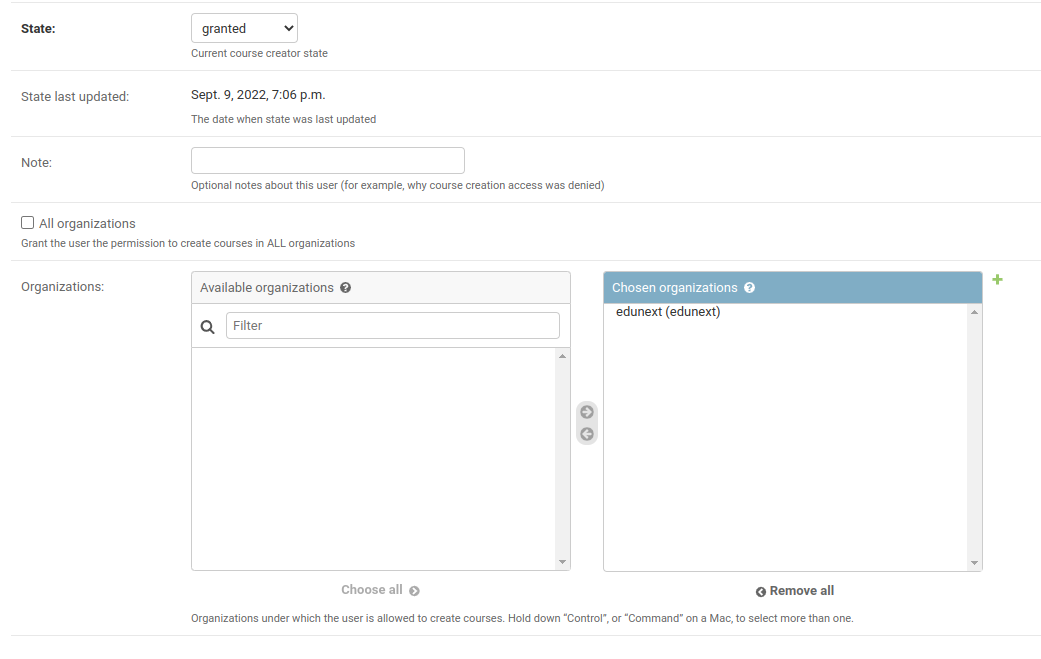Click the Note text field
1041x659 pixels.
point(327,161)
